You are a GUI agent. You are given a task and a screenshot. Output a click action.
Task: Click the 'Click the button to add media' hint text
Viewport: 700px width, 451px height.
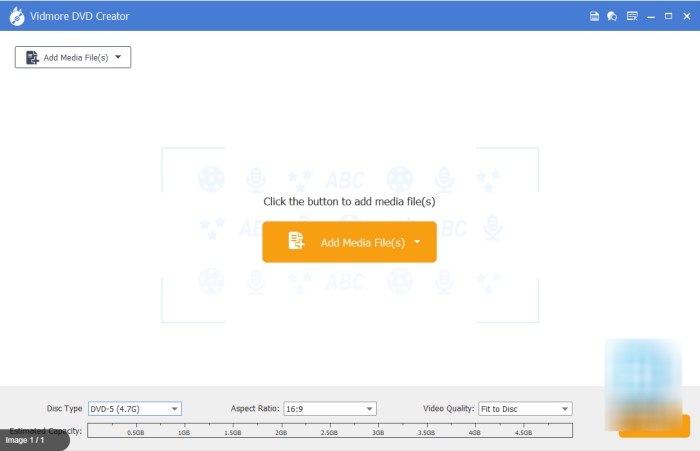[x=349, y=201]
